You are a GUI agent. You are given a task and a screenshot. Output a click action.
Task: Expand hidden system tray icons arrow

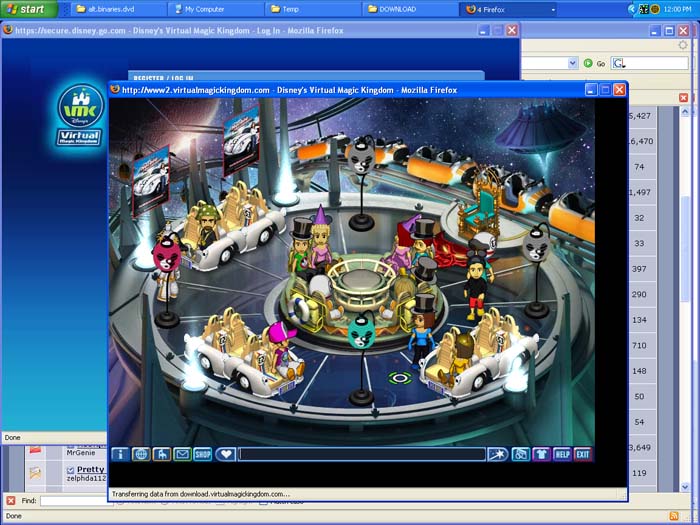(x=632, y=9)
